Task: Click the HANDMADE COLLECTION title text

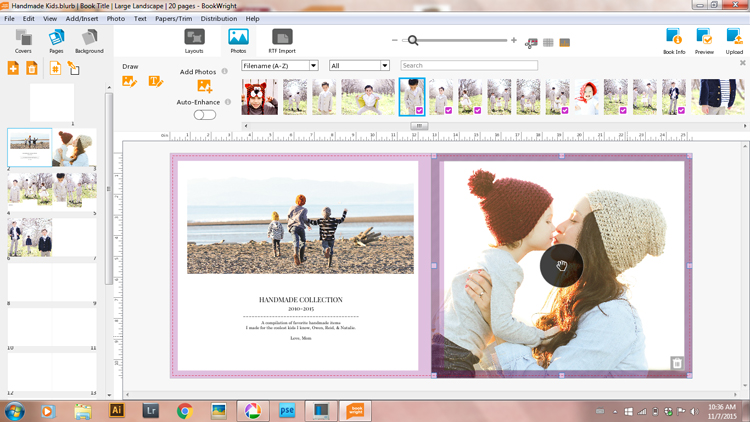Action: pos(301,300)
